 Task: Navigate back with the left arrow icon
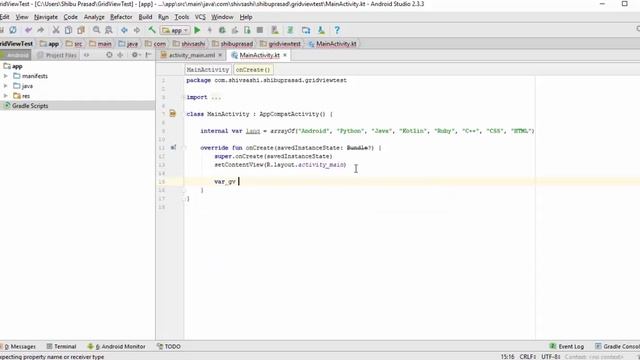pyautogui.click(x=124, y=30)
